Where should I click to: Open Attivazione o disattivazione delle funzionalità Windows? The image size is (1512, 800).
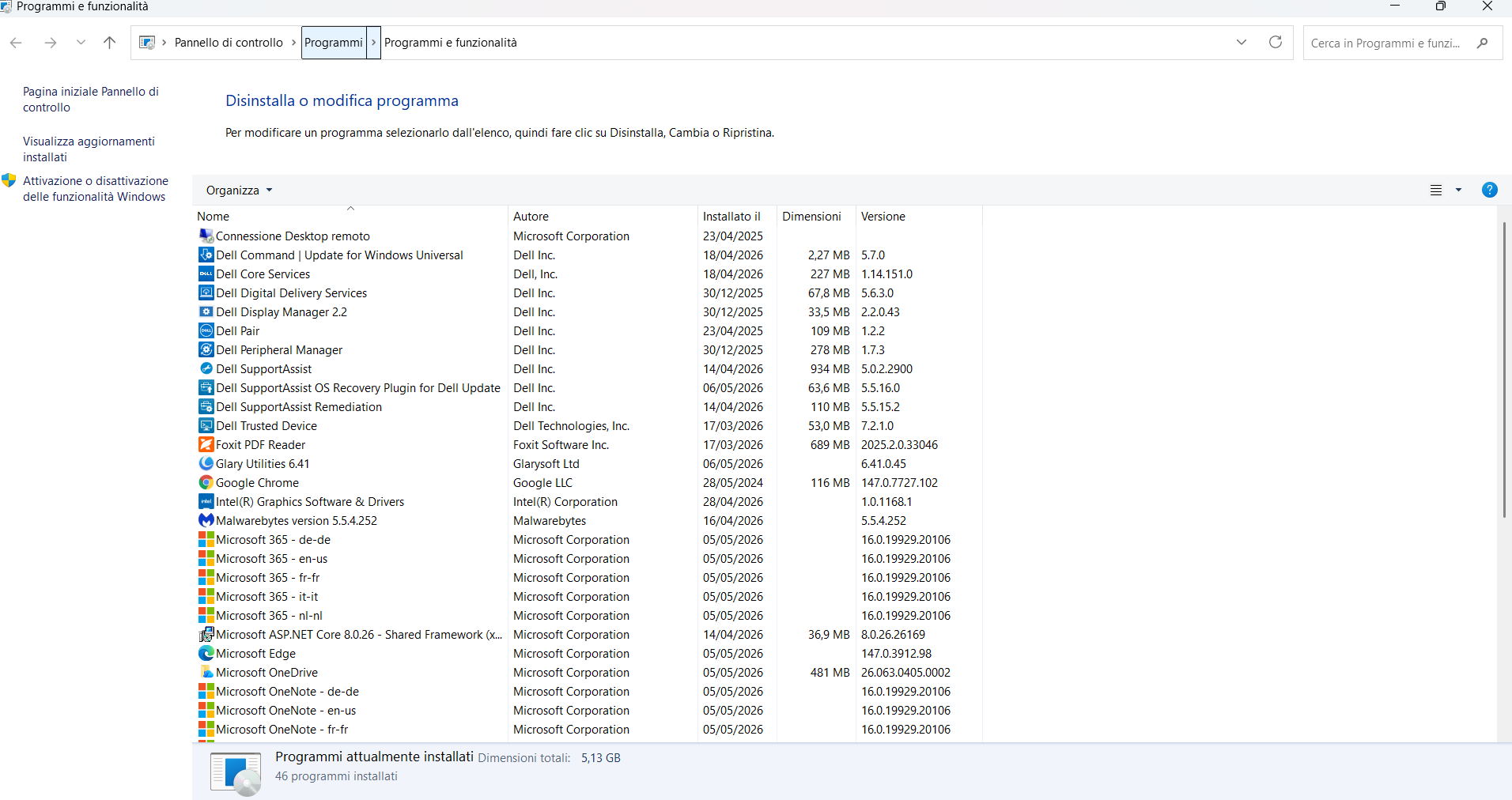point(96,189)
